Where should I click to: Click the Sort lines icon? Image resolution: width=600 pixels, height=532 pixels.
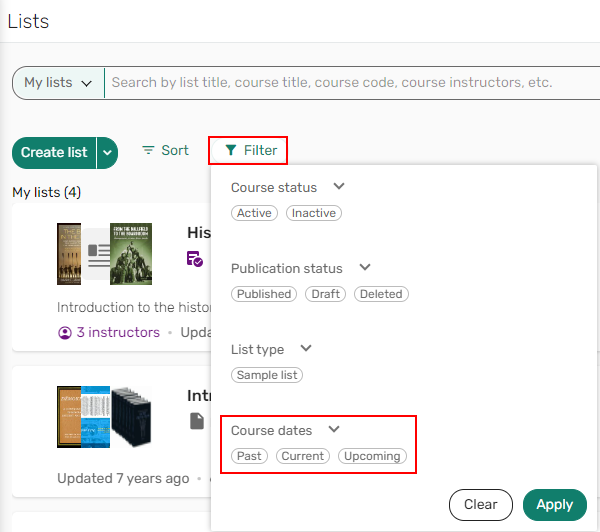[148, 150]
